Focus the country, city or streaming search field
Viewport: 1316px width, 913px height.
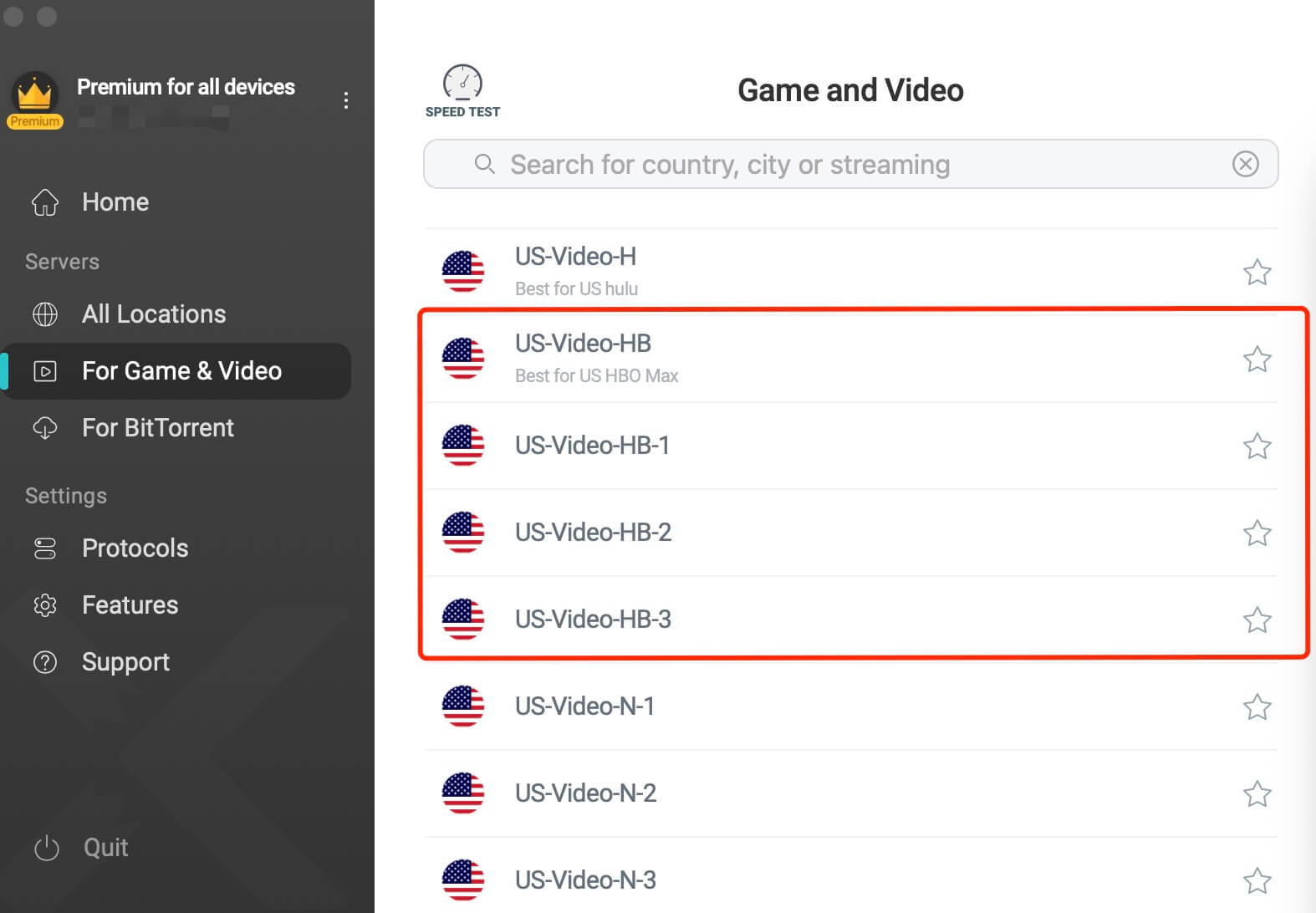[x=851, y=164]
